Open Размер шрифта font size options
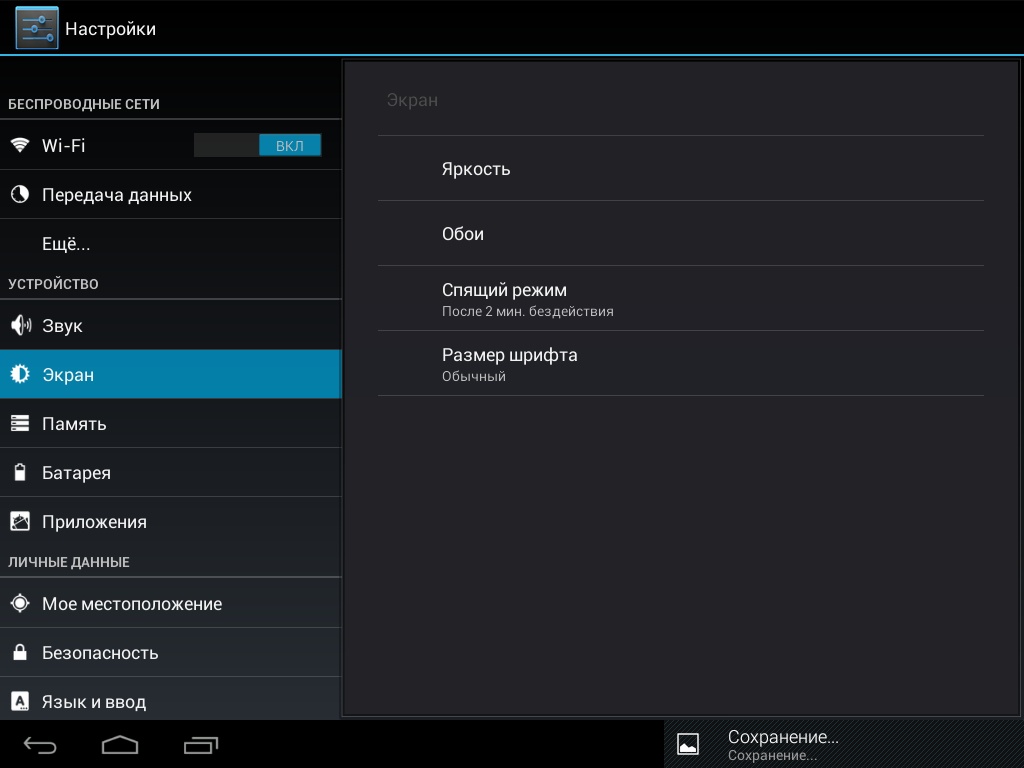Screen dimensions: 1024x768 click(x=680, y=363)
